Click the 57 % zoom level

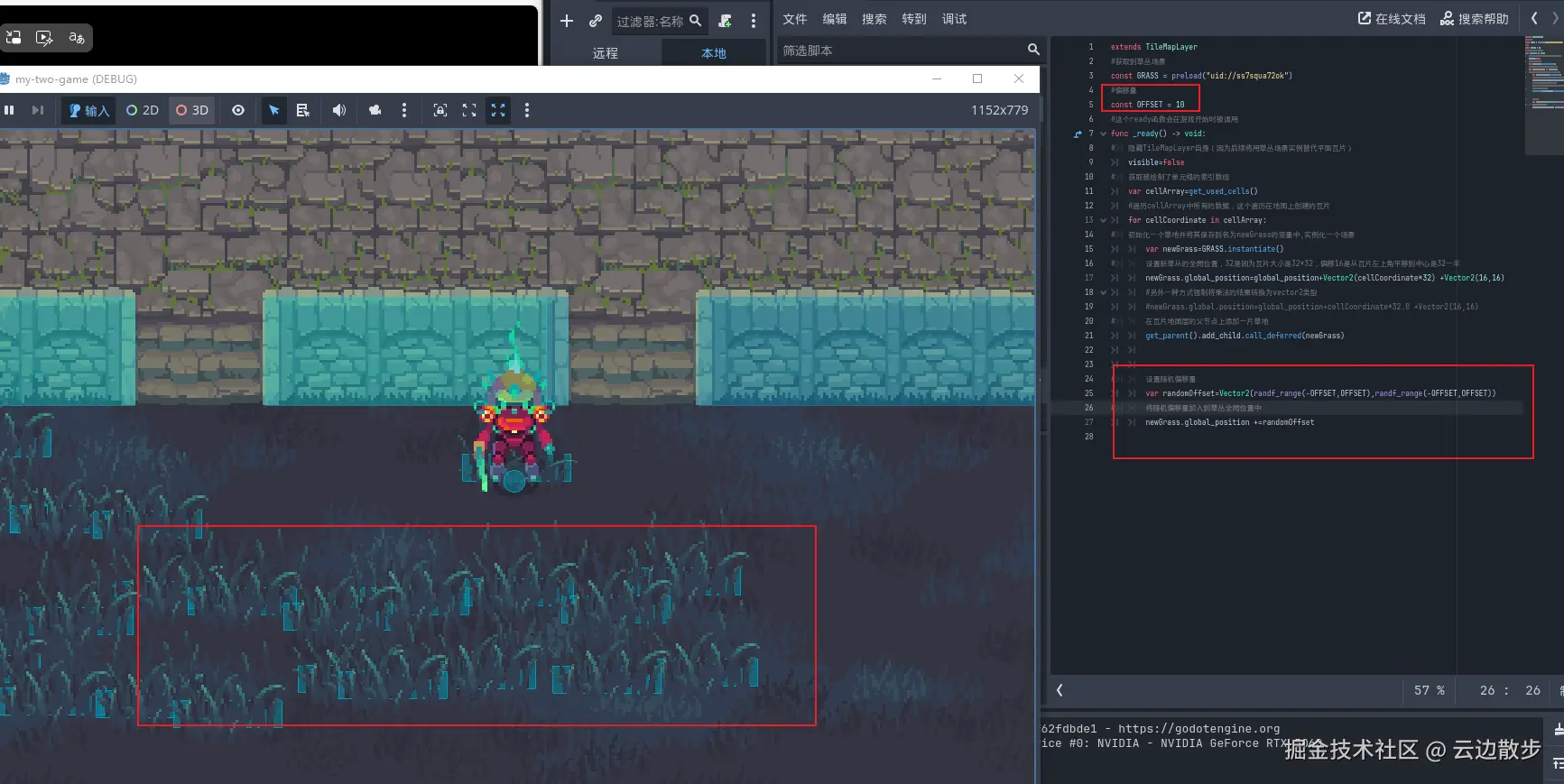1429,690
